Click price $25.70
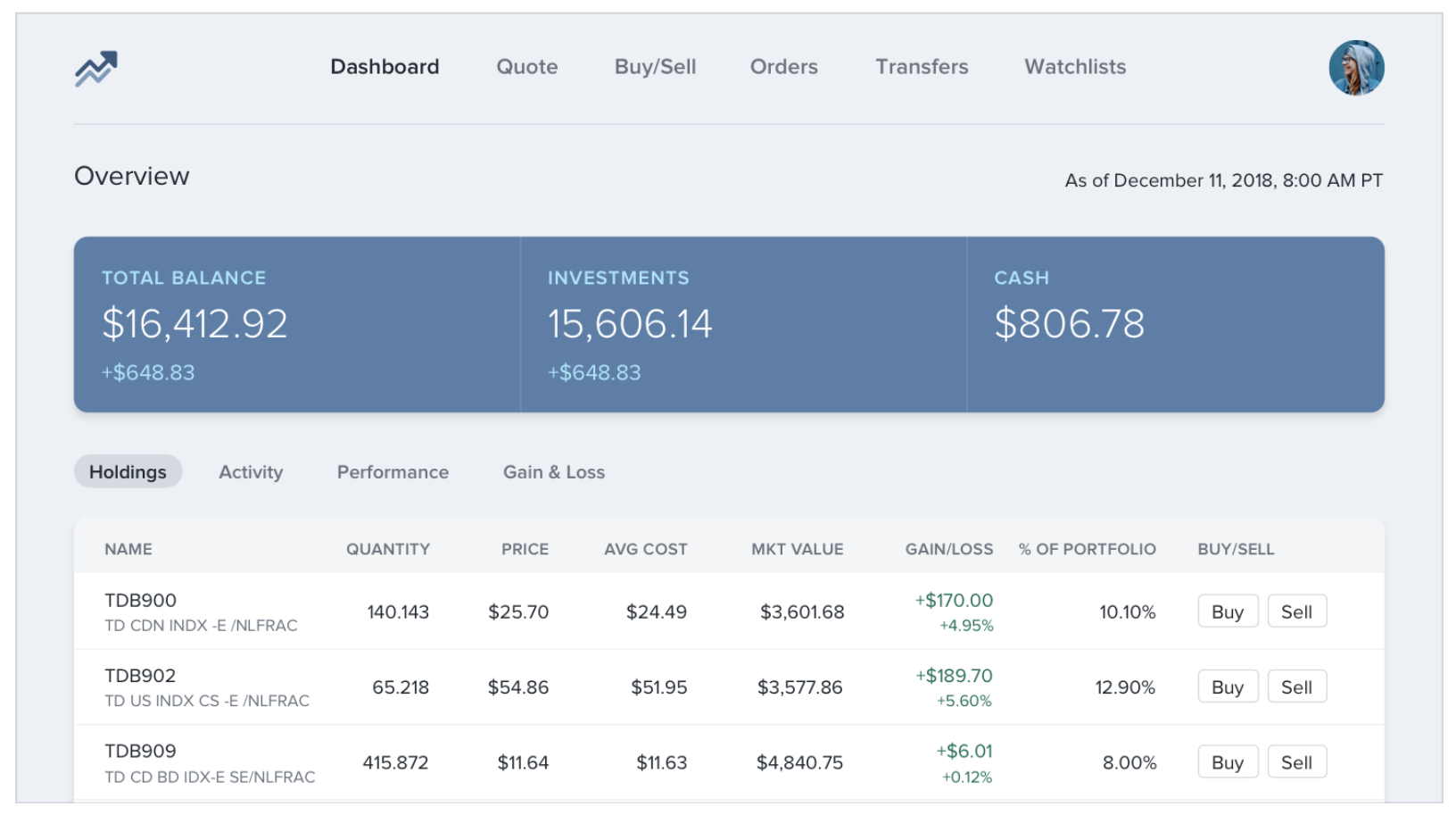The image size is (1456, 815). pos(518,612)
